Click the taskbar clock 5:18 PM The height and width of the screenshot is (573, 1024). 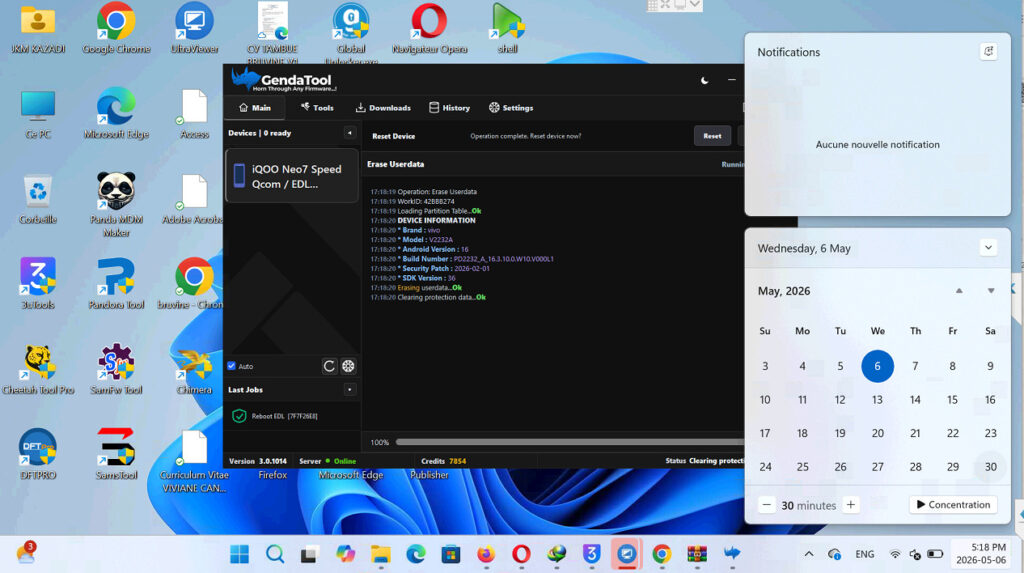980,554
